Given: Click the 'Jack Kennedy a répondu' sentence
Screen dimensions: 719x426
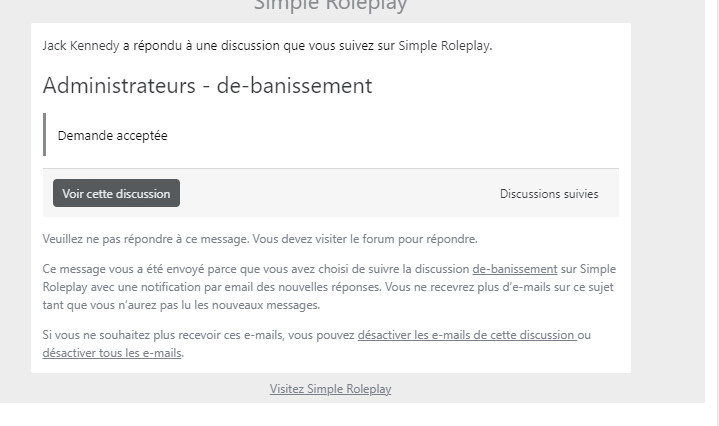Looking at the screenshot, I should click(x=267, y=46).
